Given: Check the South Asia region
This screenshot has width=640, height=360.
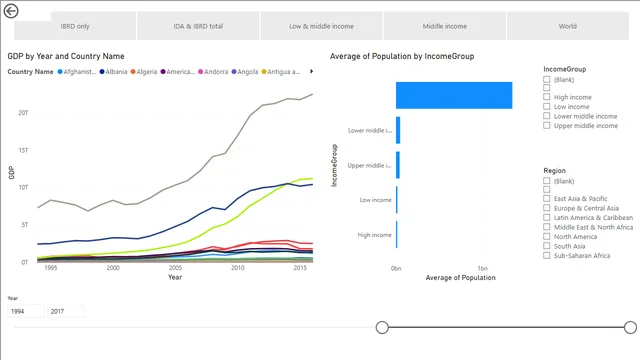Looking at the screenshot, I should [547, 246].
